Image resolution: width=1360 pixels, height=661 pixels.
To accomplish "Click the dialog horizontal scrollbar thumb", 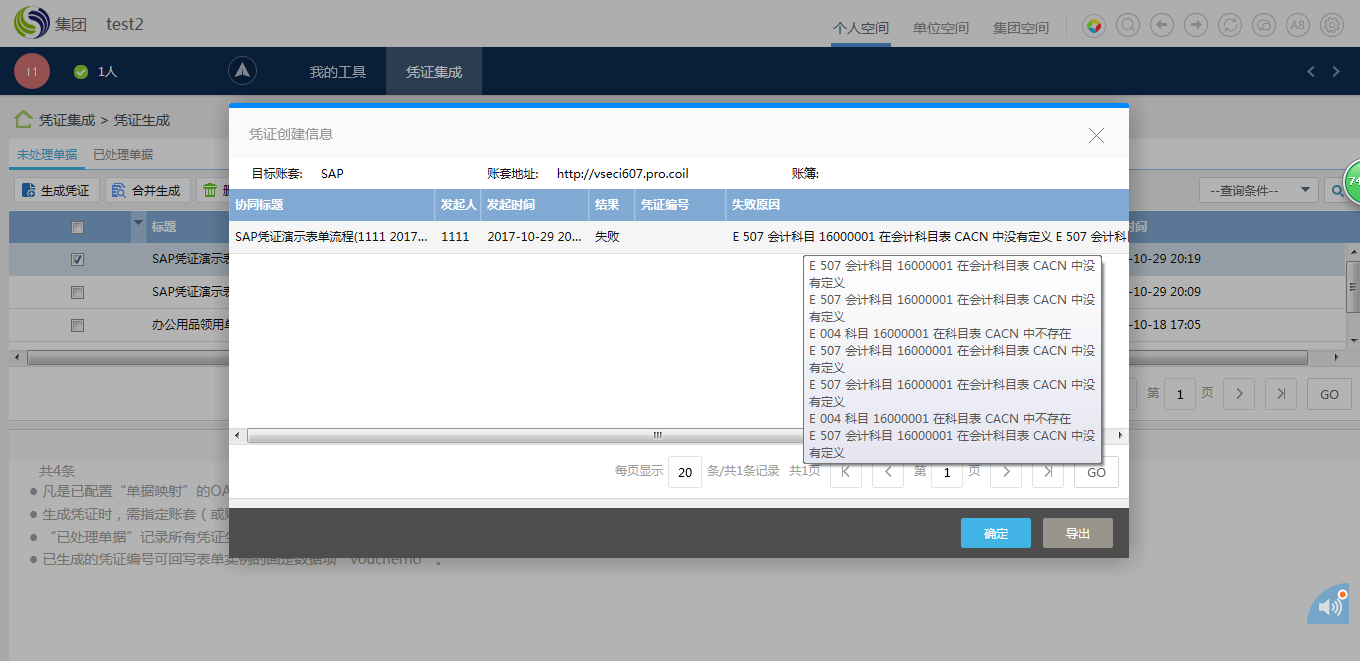I will (657, 435).
